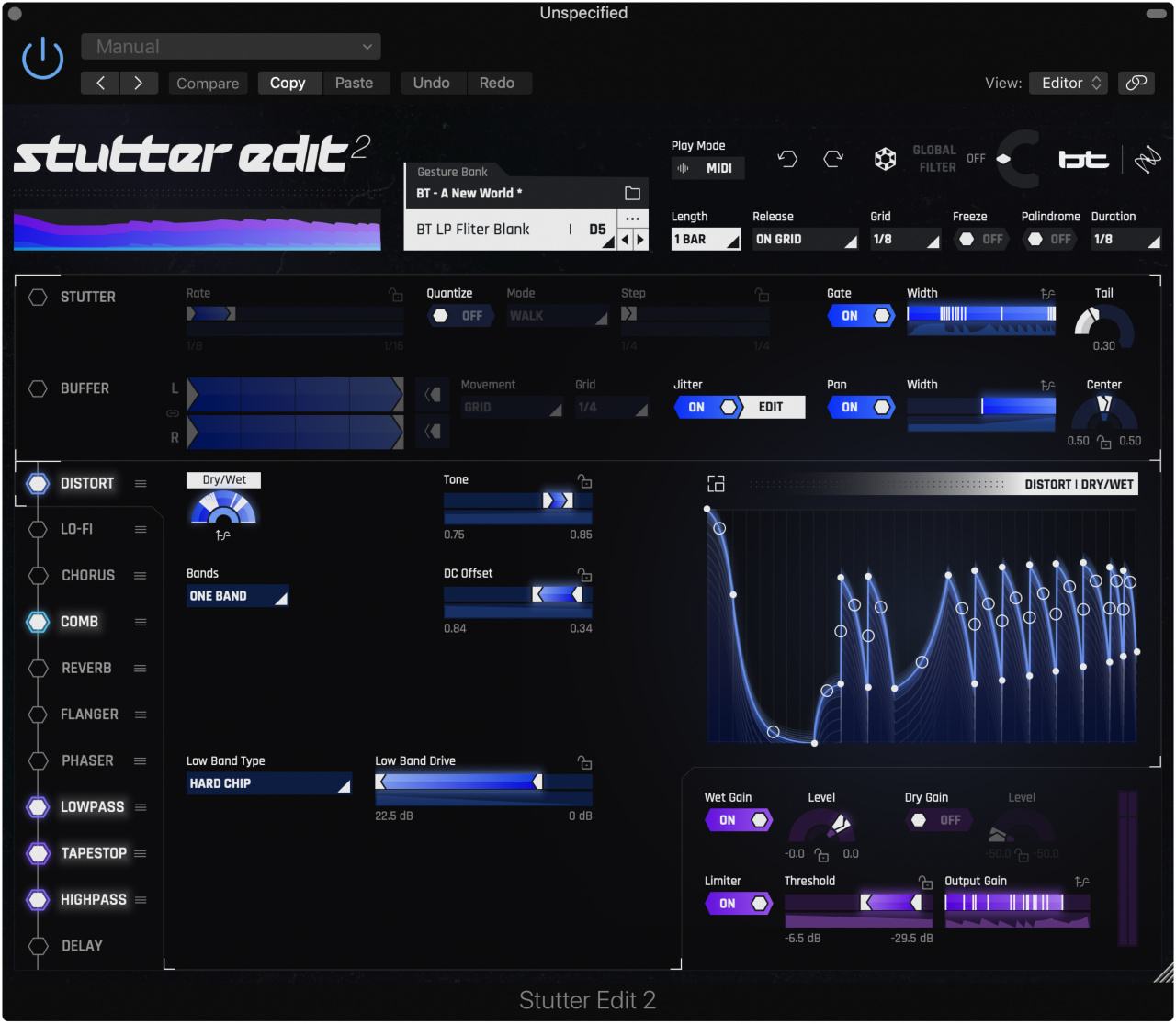
Task: Open the folder icon in the Gesture Bank
Action: click(632, 193)
